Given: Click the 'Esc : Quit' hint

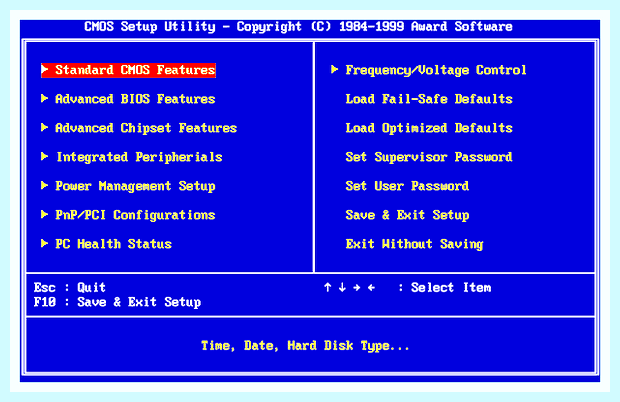Looking at the screenshot, I should (x=70, y=287).
